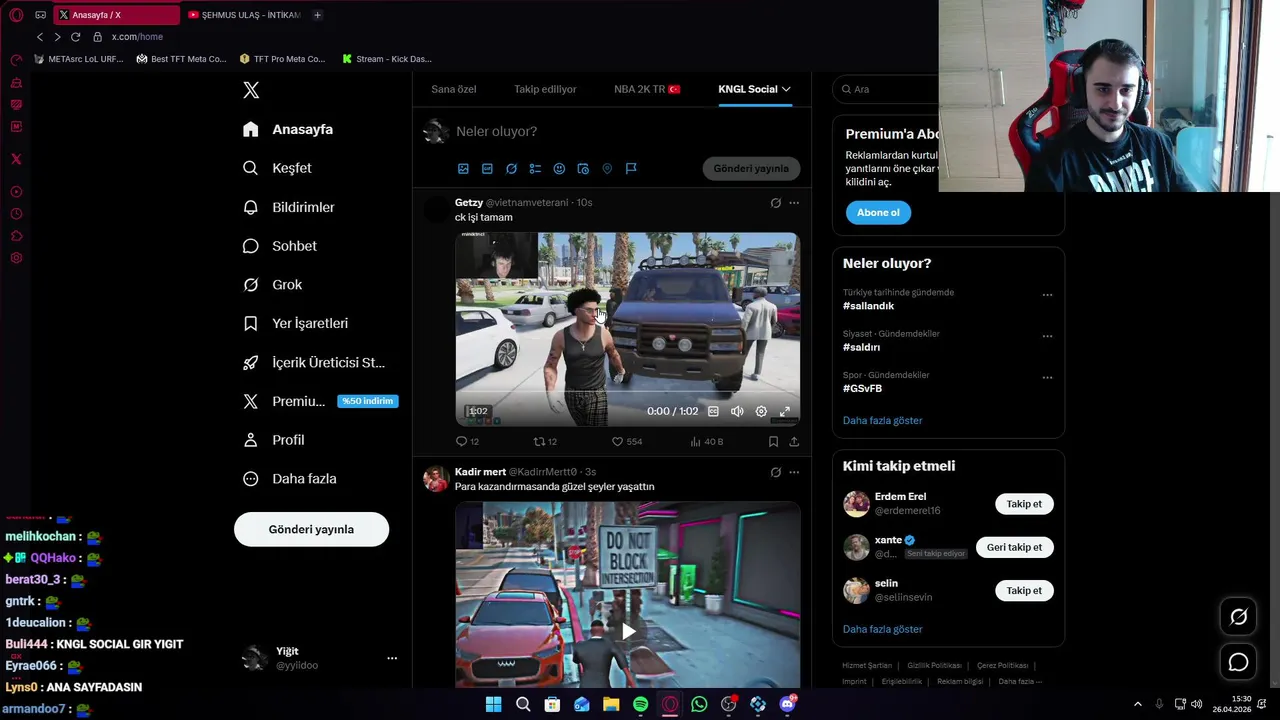Click the large Gönderi yayınla sidebar button

click(311, 529)
